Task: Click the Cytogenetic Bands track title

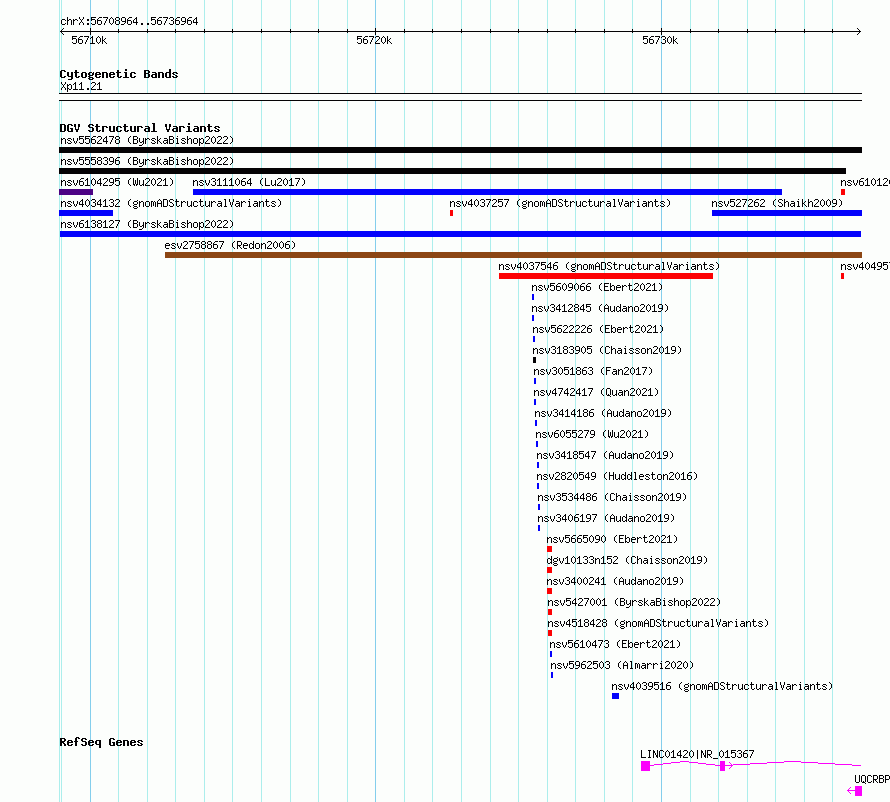Action: click(x=119, y=74)
